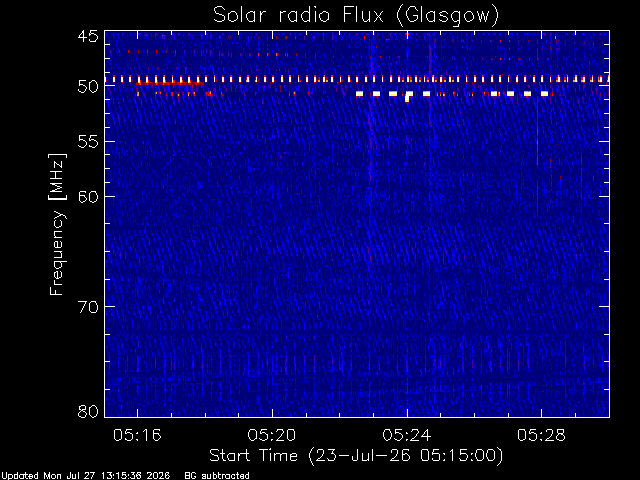Screen dimensions: 640x480
Task: Click the 'BG subtracted' footer note
Action: tap(217, 476)
